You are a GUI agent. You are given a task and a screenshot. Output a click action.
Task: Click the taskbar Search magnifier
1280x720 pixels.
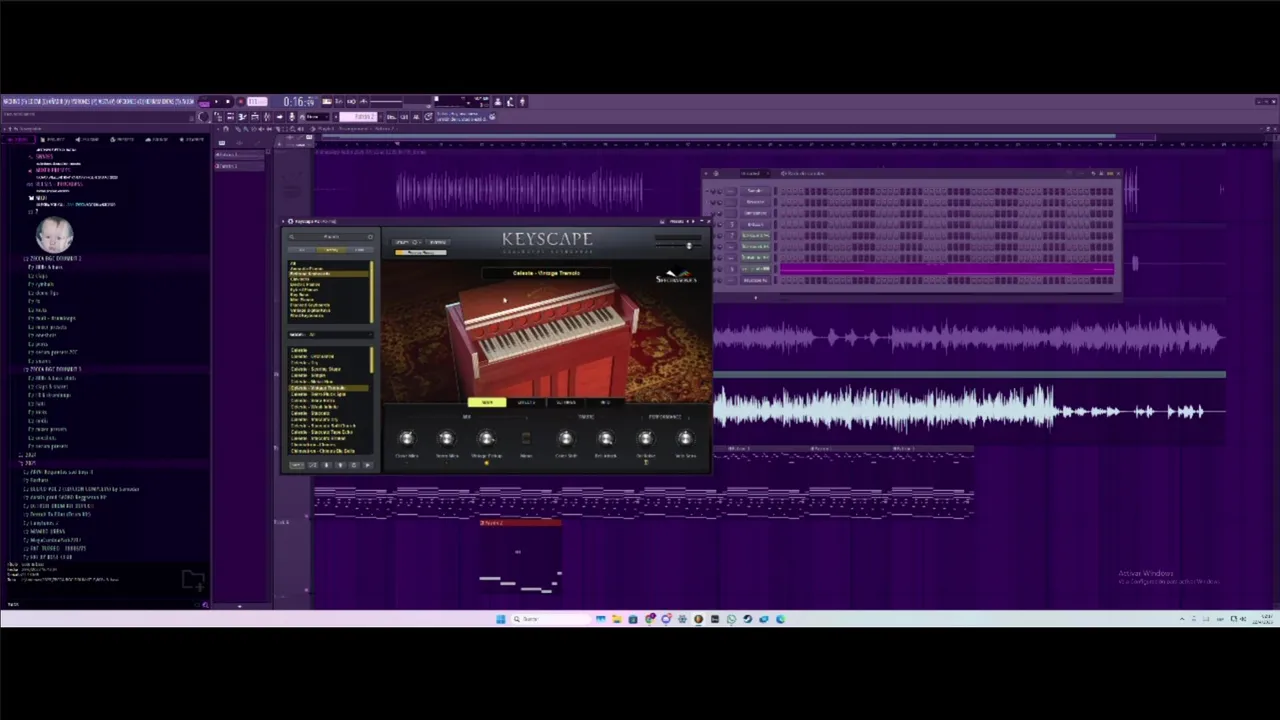coord(517,619)
